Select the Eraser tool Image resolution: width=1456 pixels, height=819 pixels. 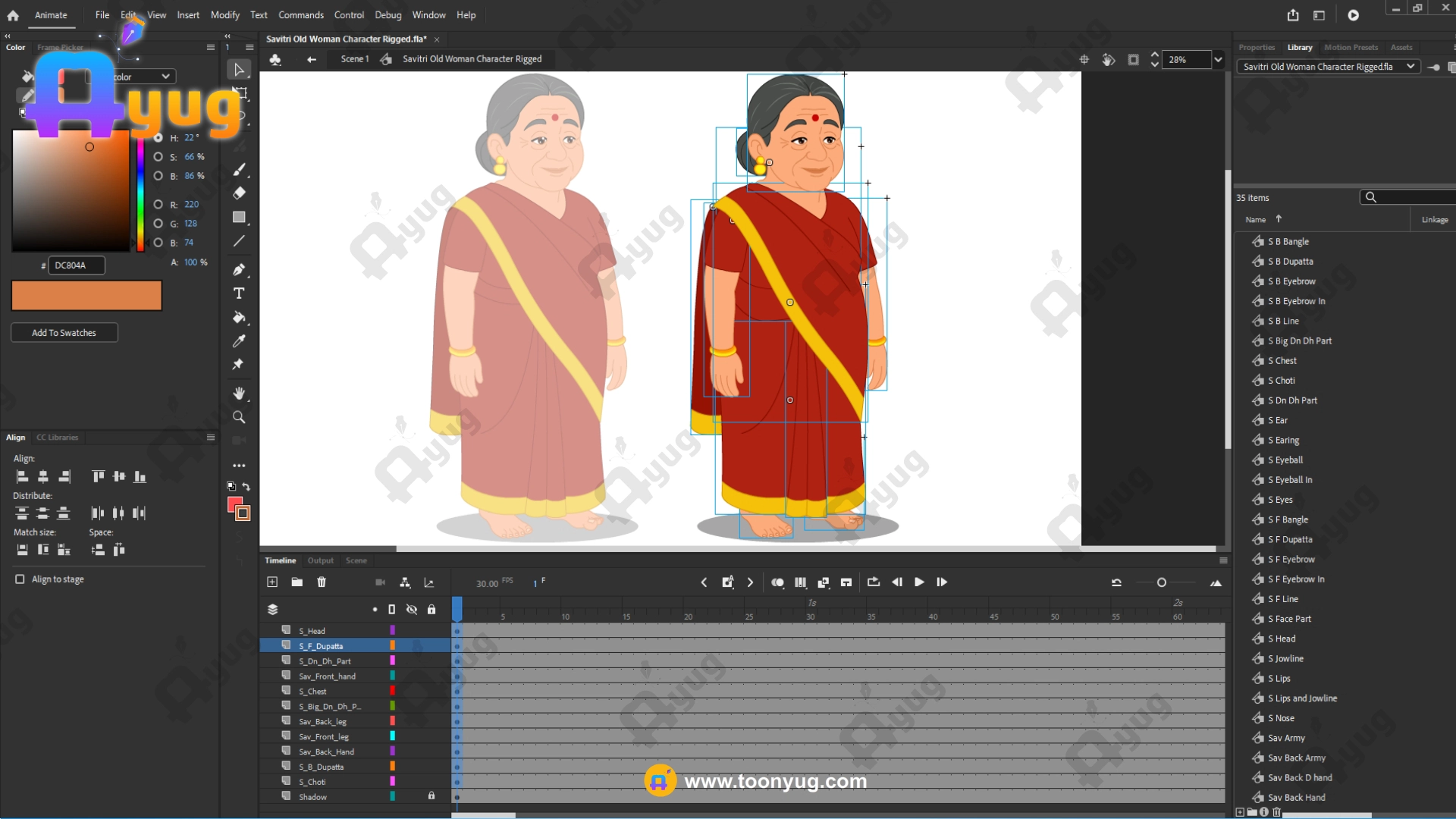click(239, 193)
